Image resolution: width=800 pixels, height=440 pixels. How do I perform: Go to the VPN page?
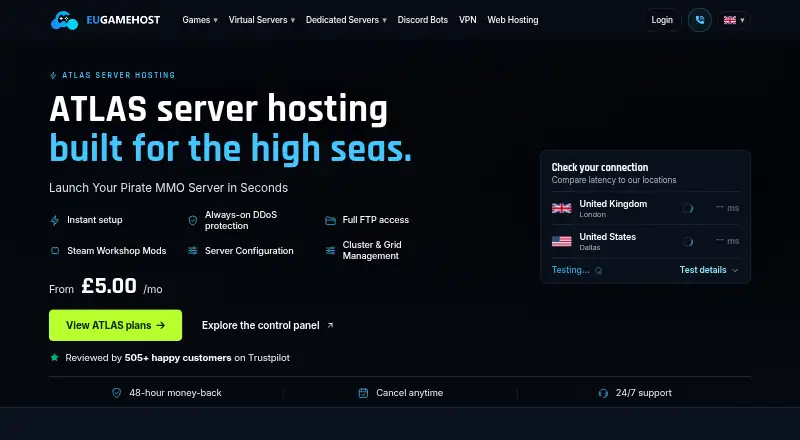467,20
